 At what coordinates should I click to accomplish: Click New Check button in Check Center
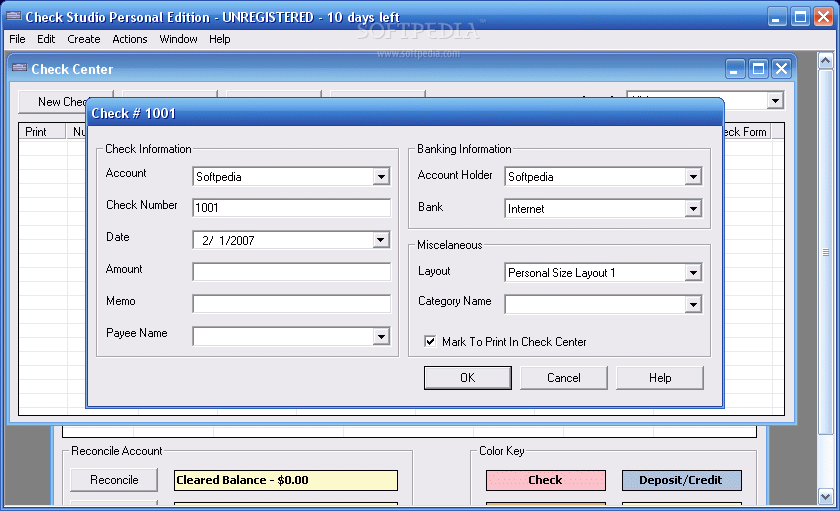[x=52, y=102]
